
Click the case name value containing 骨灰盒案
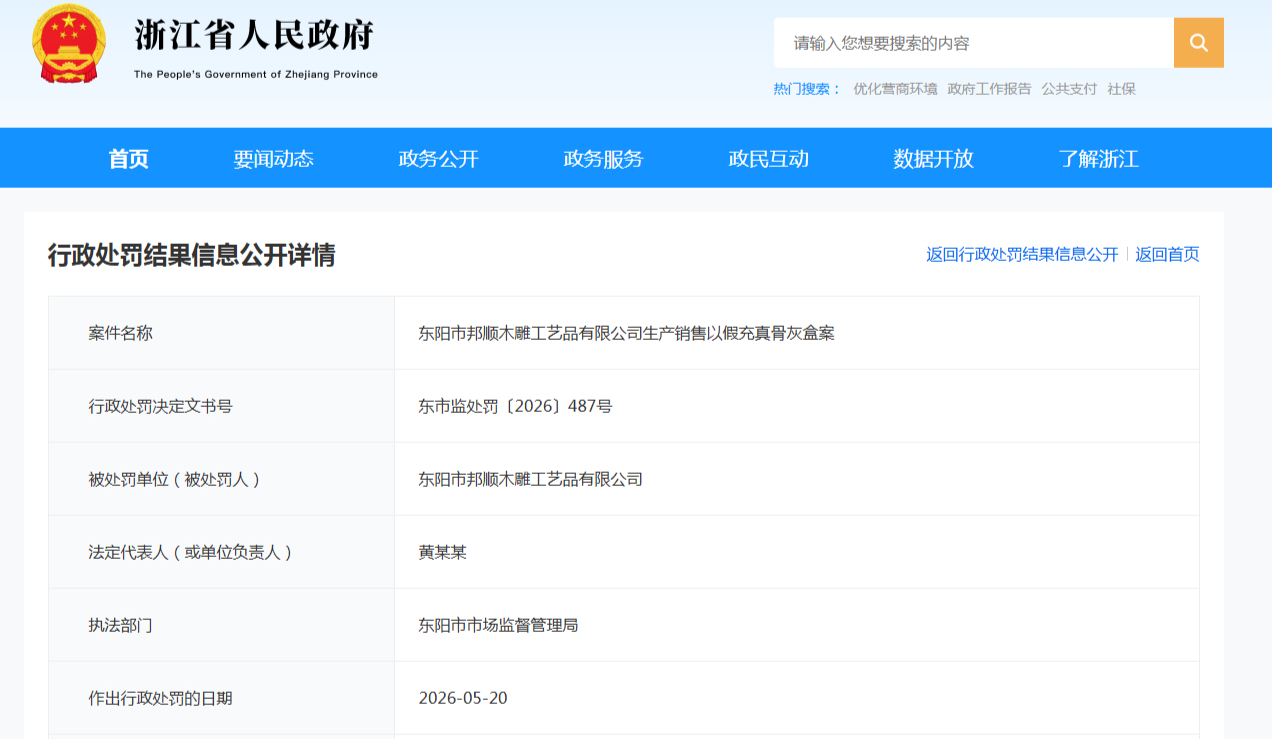pyautogui.click(x=627, y=333)
